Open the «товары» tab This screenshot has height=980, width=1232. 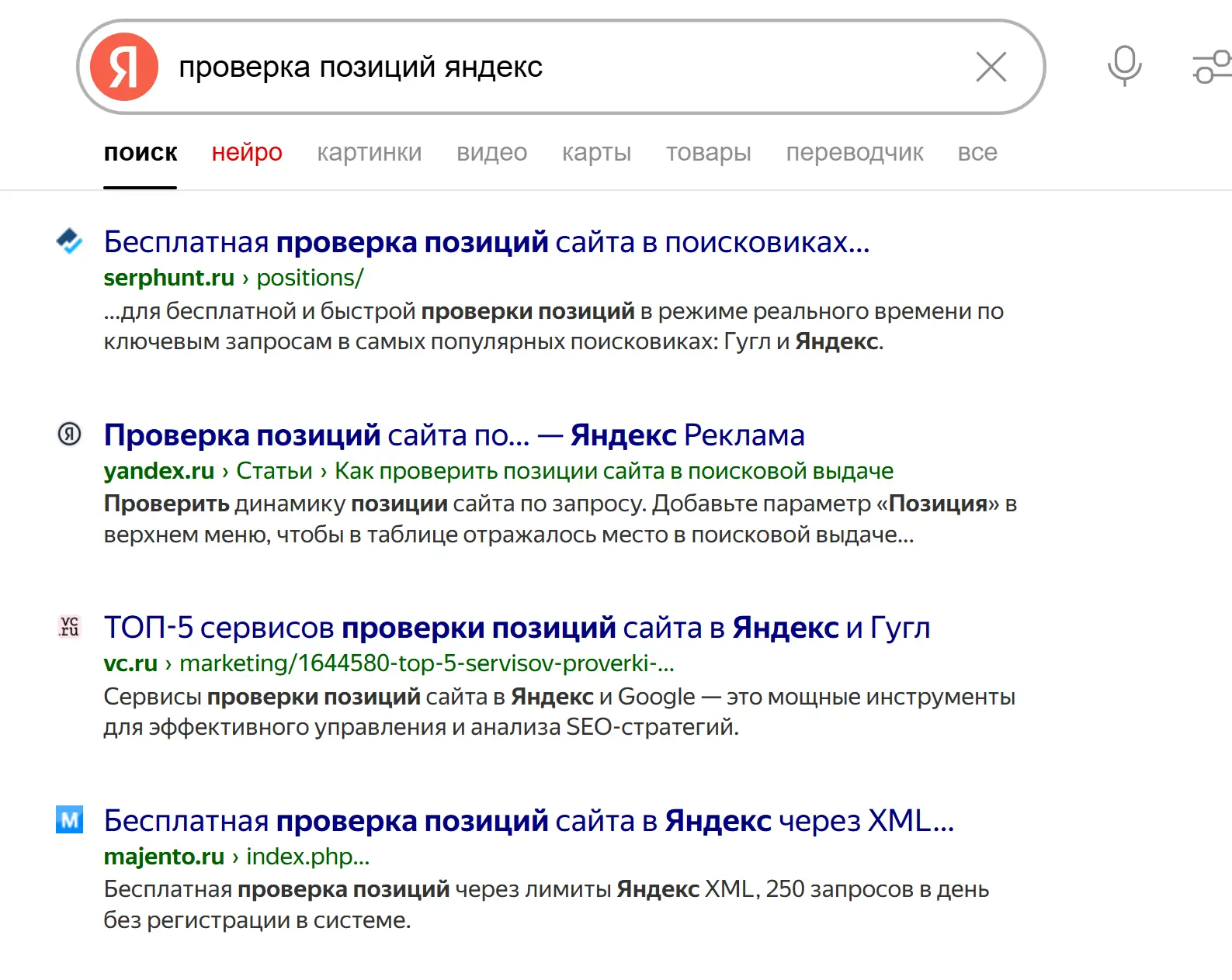[709, 152]
